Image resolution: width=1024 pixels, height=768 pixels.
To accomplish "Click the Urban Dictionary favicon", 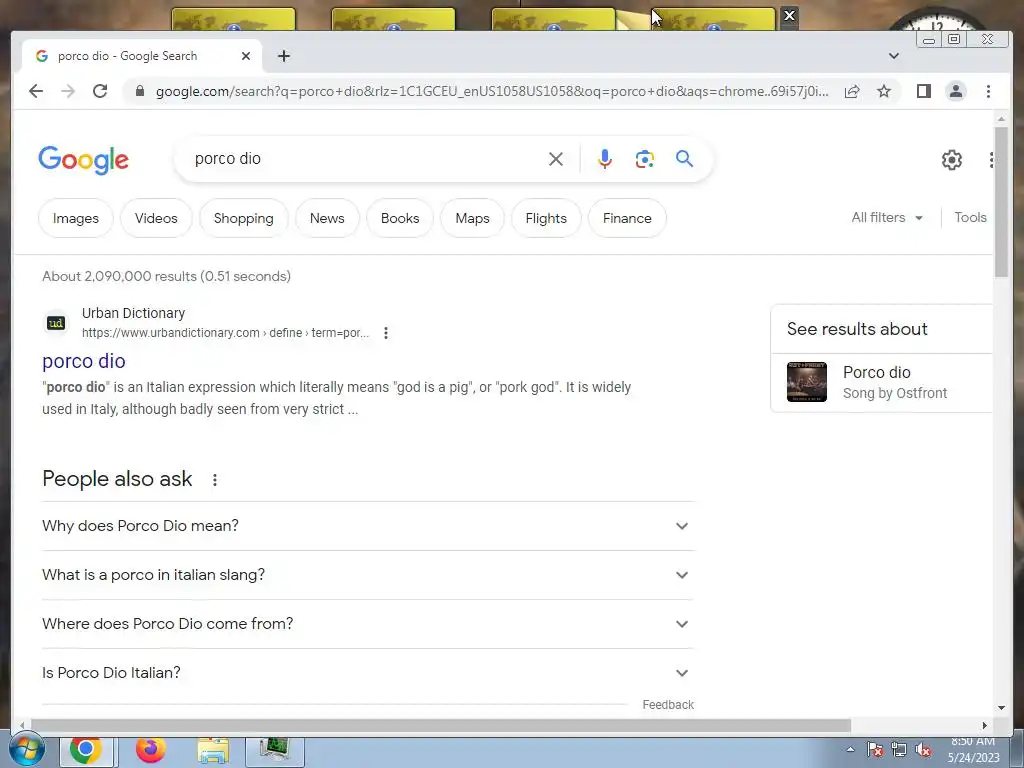I will [56, 323].
